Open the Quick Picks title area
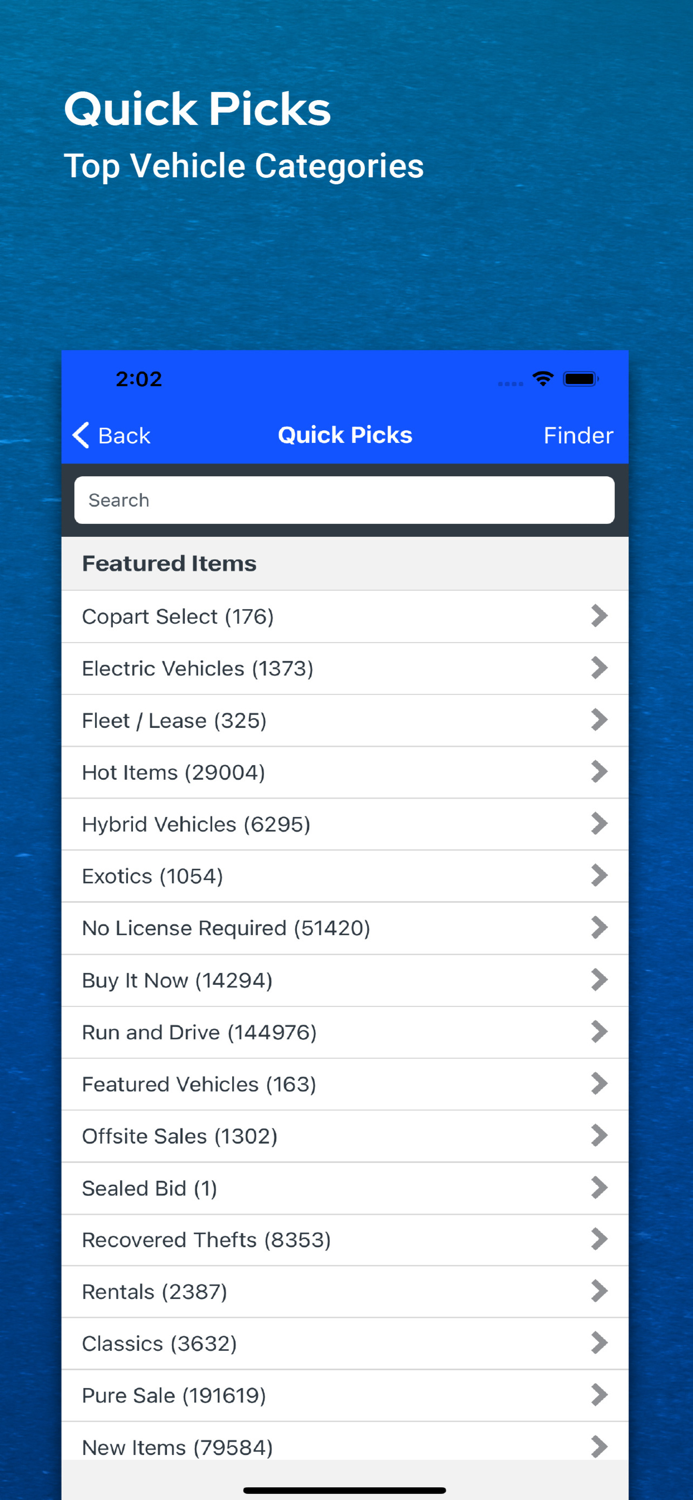 [345, 435]
